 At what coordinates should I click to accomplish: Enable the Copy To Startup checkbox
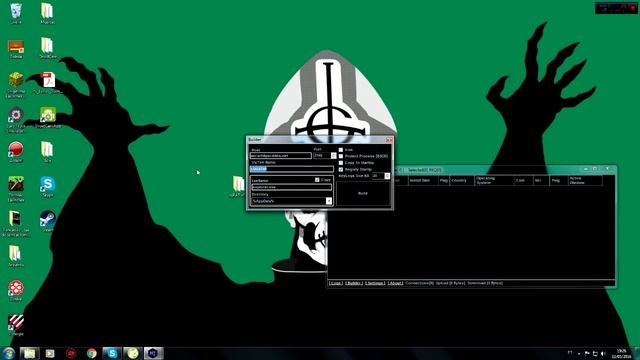341,162
